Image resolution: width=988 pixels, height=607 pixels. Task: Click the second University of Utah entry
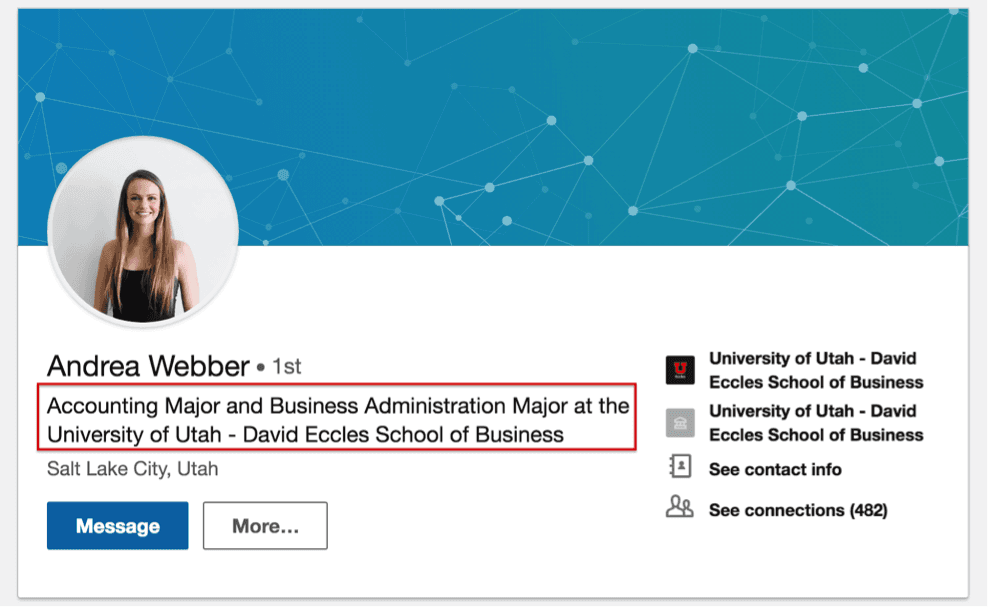[x=816, y=423]
